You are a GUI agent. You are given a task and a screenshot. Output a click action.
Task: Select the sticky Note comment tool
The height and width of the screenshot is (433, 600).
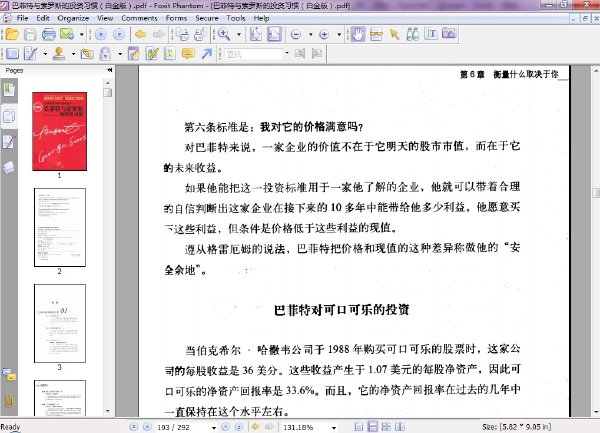click(188, 54)
